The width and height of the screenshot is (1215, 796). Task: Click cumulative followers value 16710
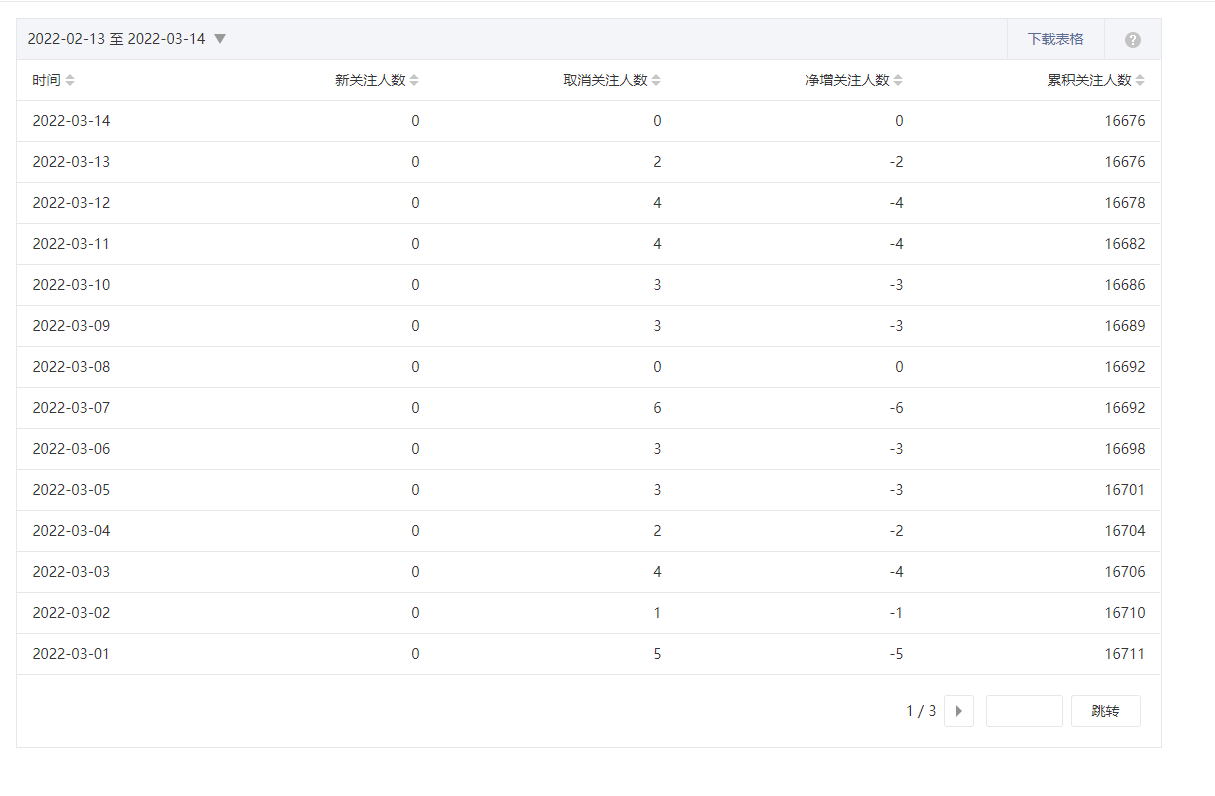tap(1124, 613)
